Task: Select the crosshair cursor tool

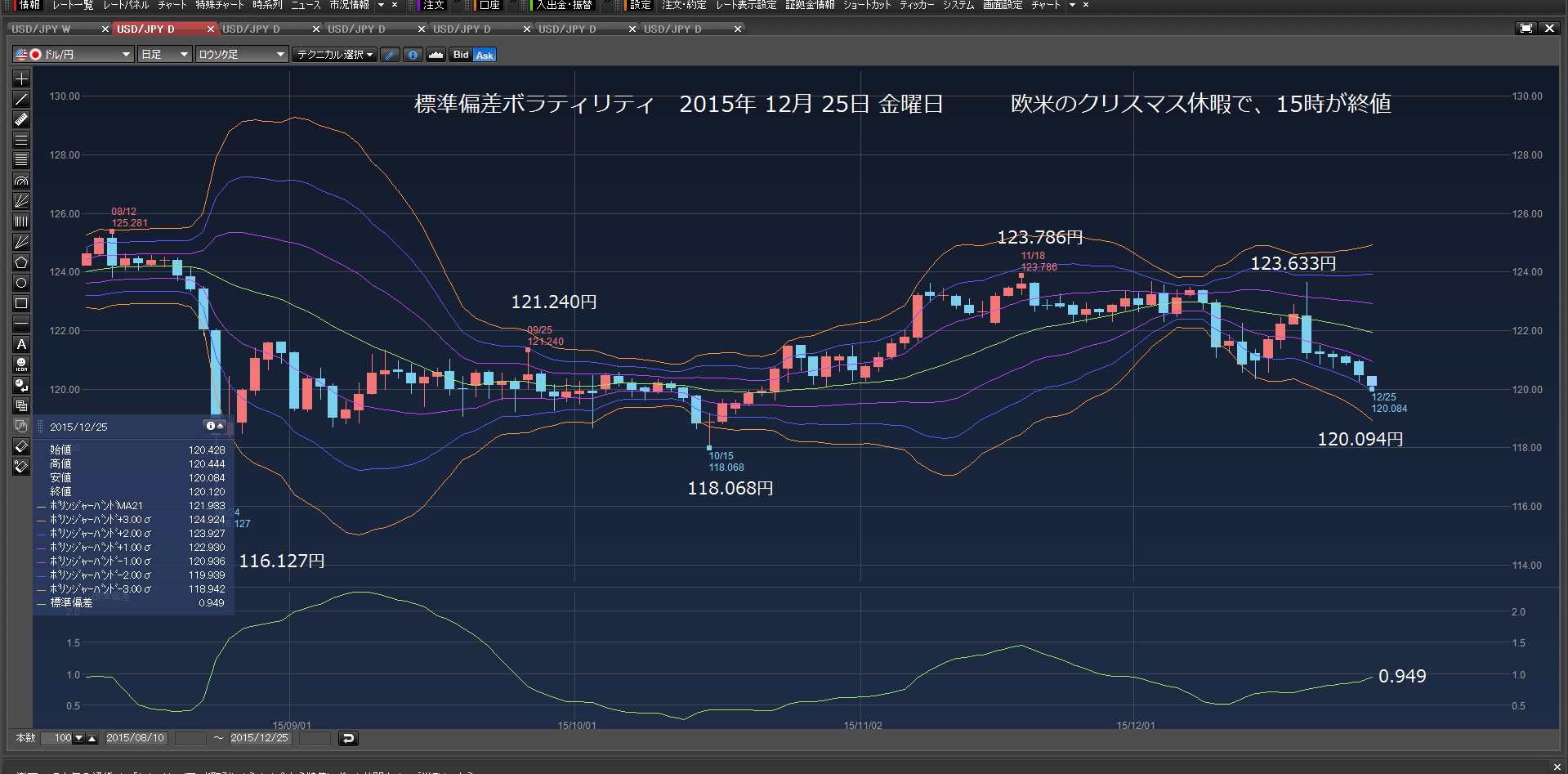Action: (x=21, y=78)
